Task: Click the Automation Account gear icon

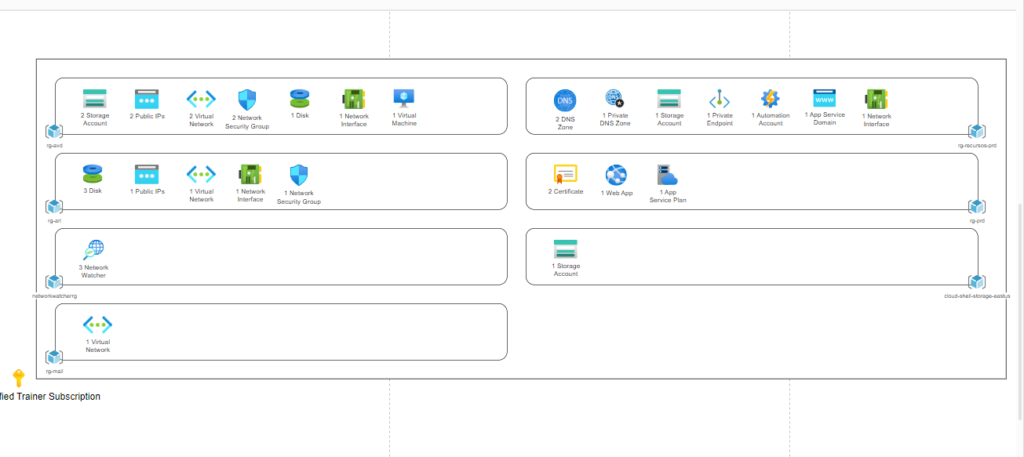Action: (770, 98)
